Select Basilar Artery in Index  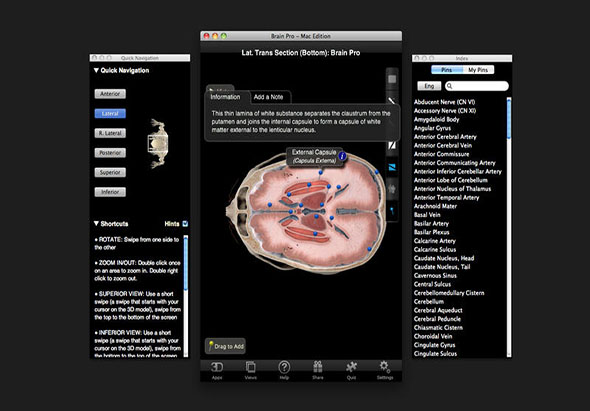pyautogui.click(x=431, y=223)
